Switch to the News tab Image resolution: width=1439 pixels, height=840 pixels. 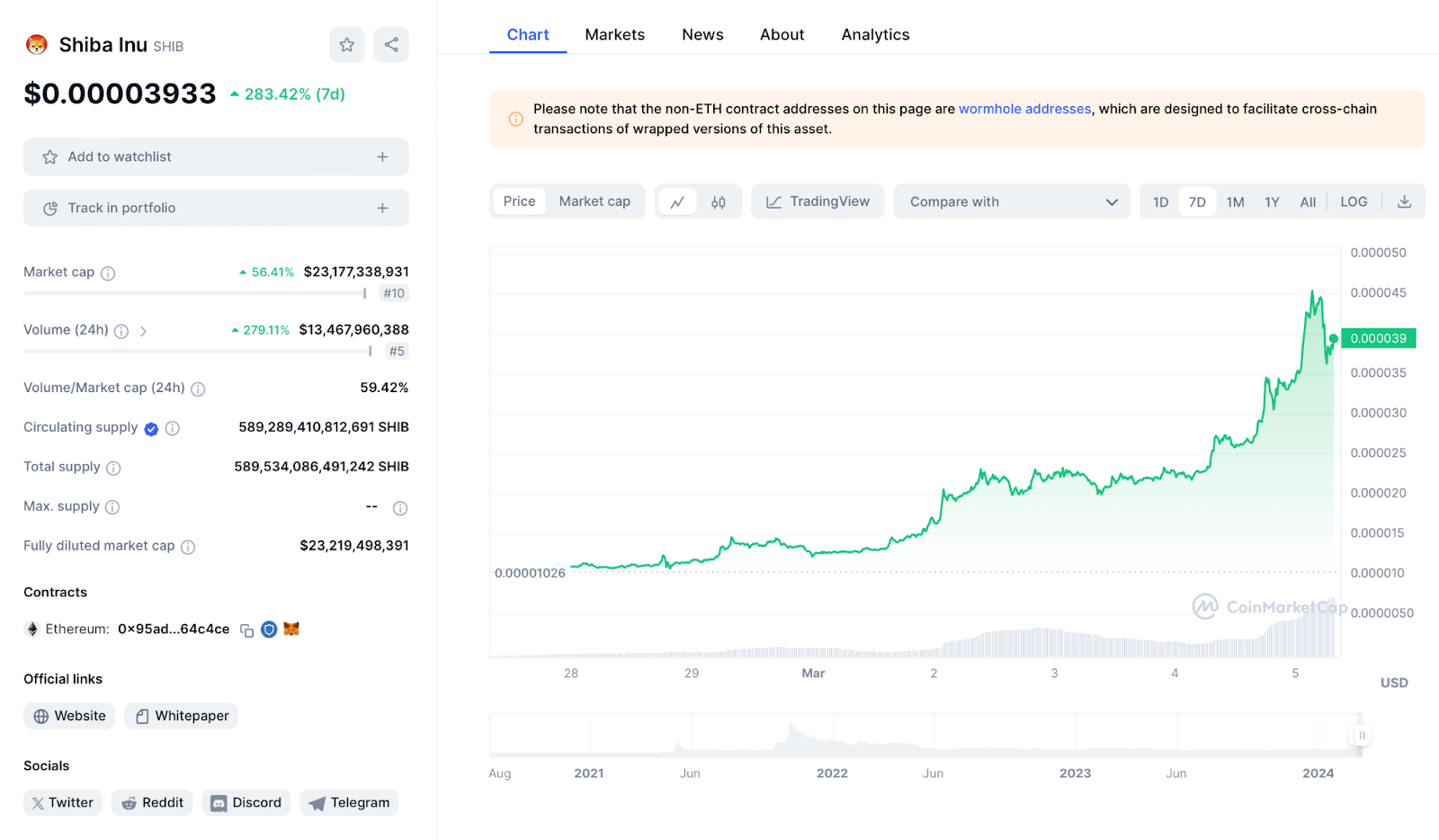[702, 34]
